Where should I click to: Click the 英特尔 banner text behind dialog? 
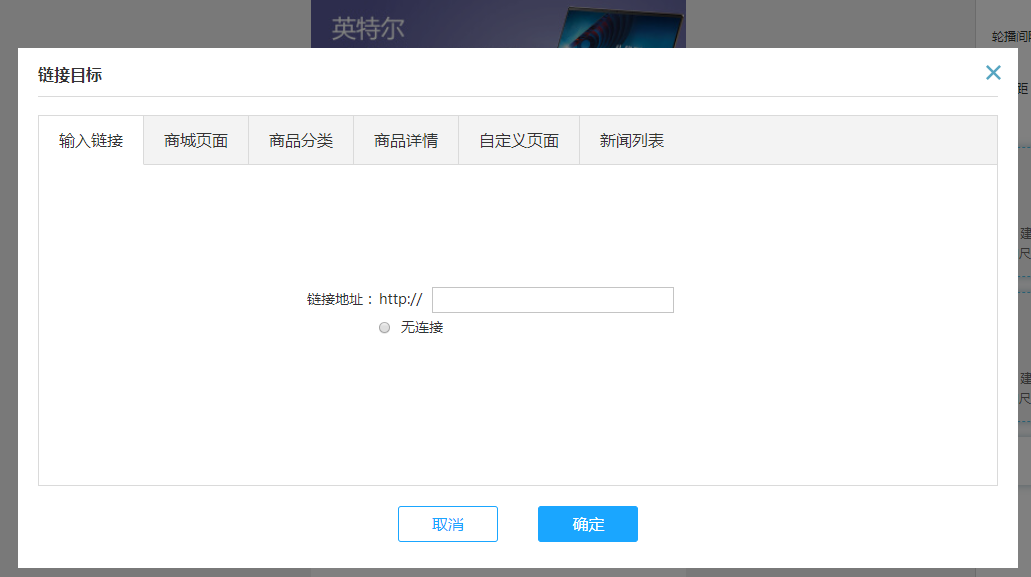pos(368,28)
